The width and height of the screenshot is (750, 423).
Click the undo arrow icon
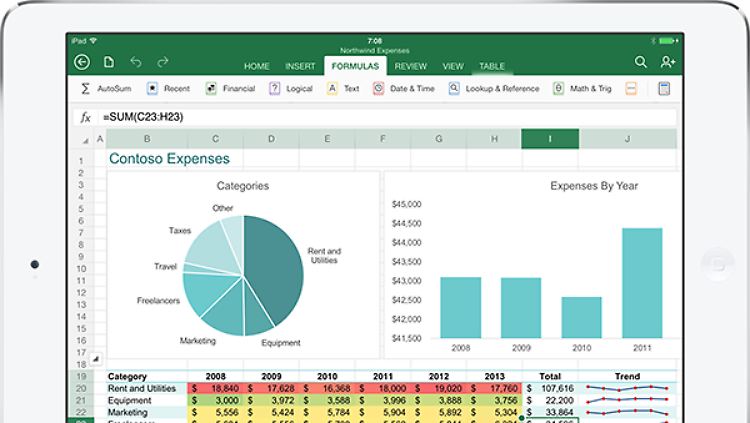click(136, 62)
